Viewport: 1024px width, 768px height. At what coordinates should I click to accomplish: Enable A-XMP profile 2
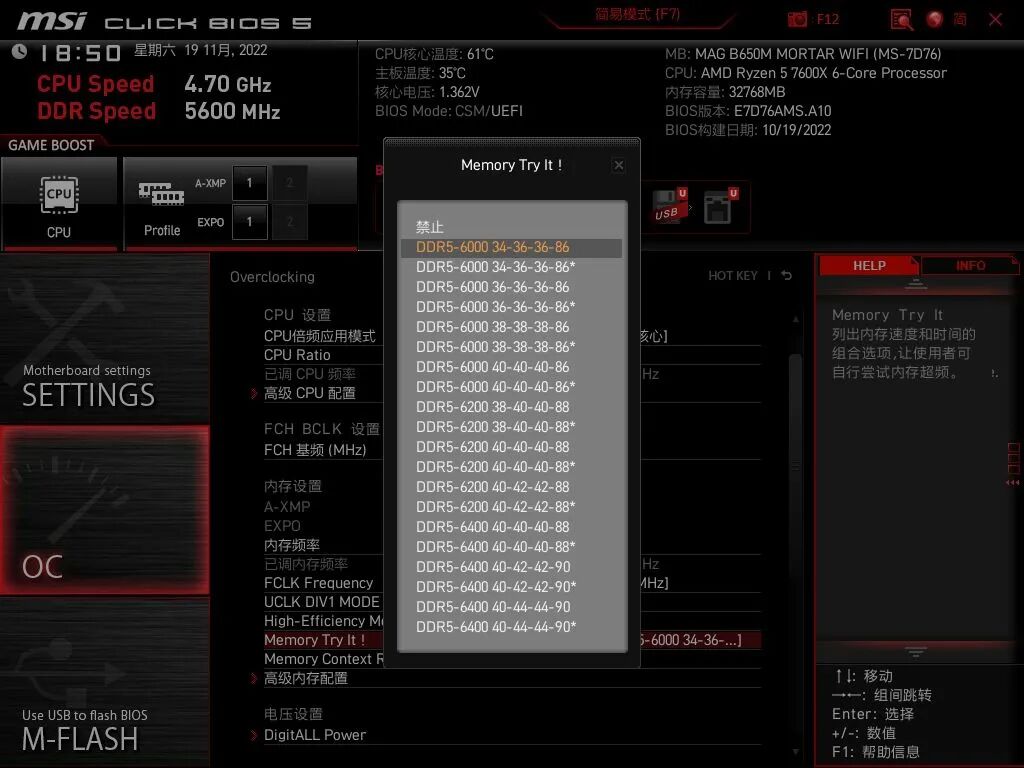click(289, 183)
